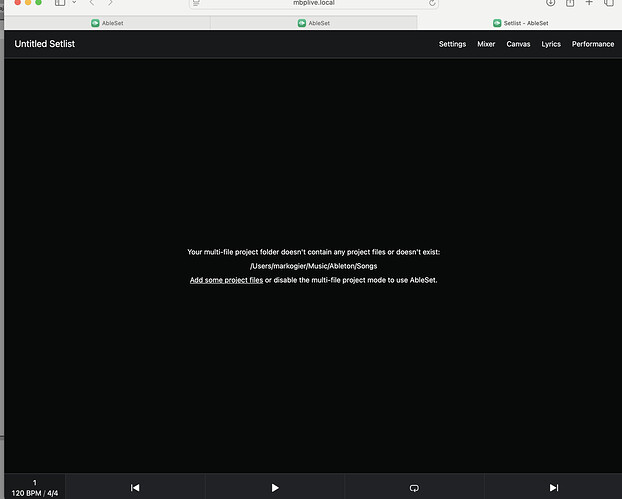The height and width of the screenshot is (499, 622).
Task: Open a new tab with plus icon
Action: [x=589, y=3]
